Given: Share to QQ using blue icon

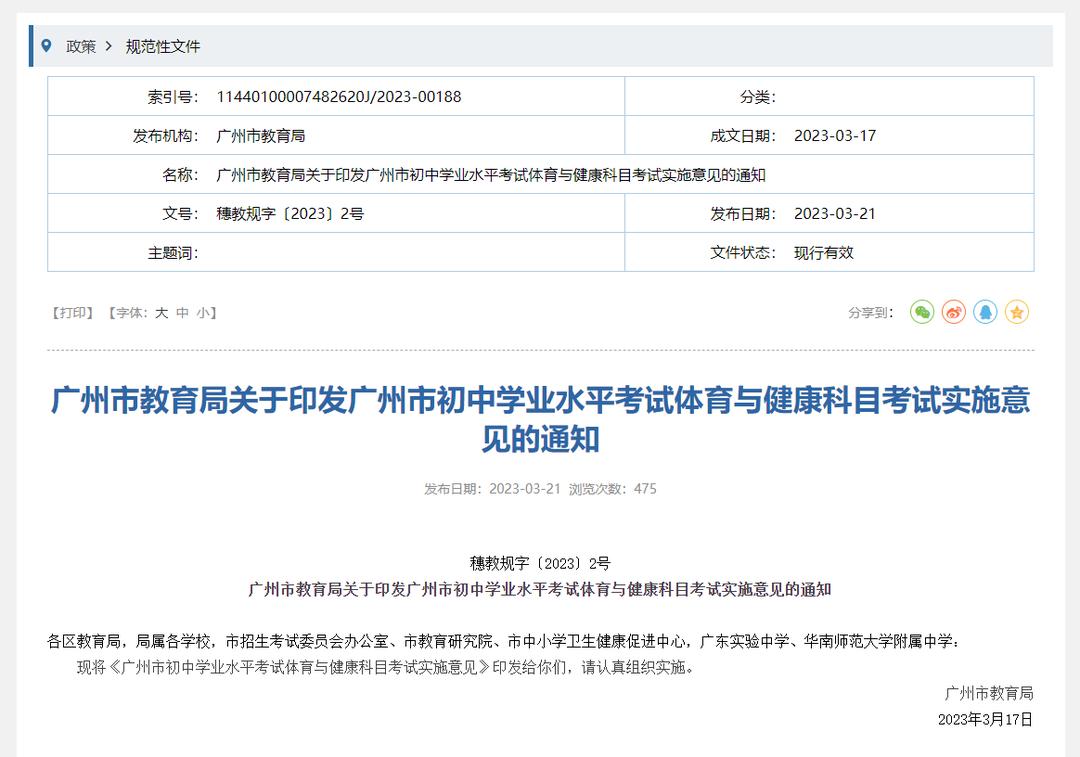Looking at the screenshot, I should [985, 312].
